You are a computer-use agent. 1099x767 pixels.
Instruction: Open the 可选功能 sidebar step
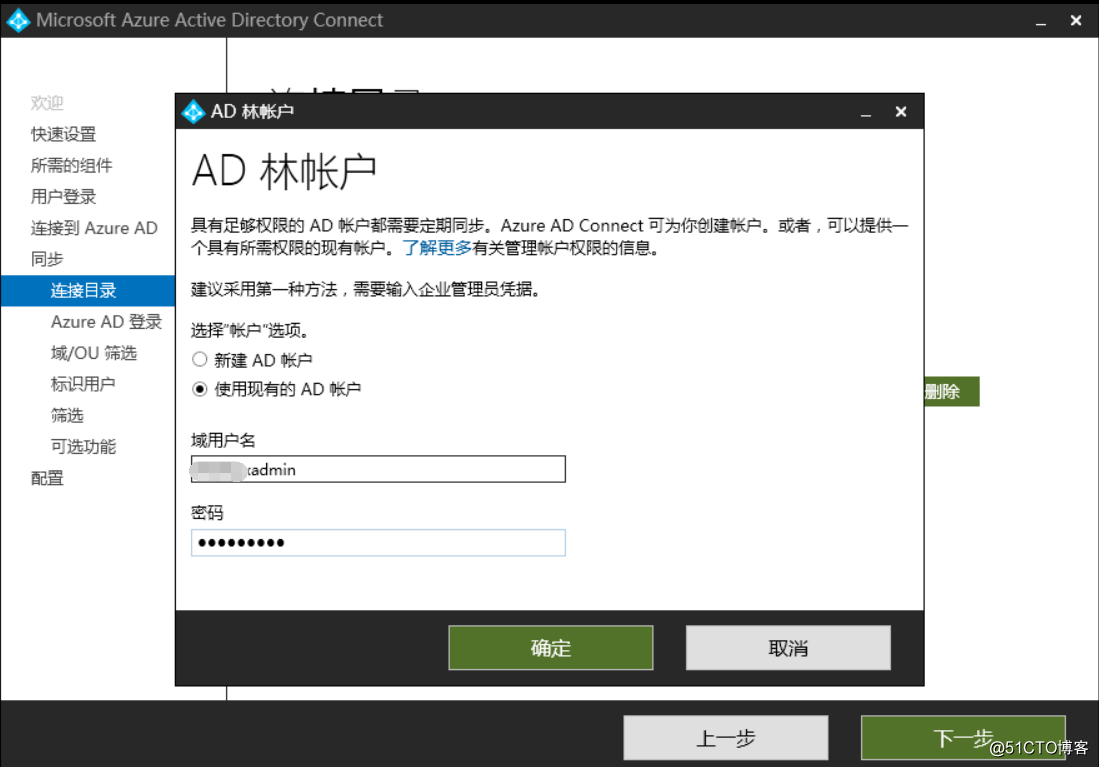[83, 447]
